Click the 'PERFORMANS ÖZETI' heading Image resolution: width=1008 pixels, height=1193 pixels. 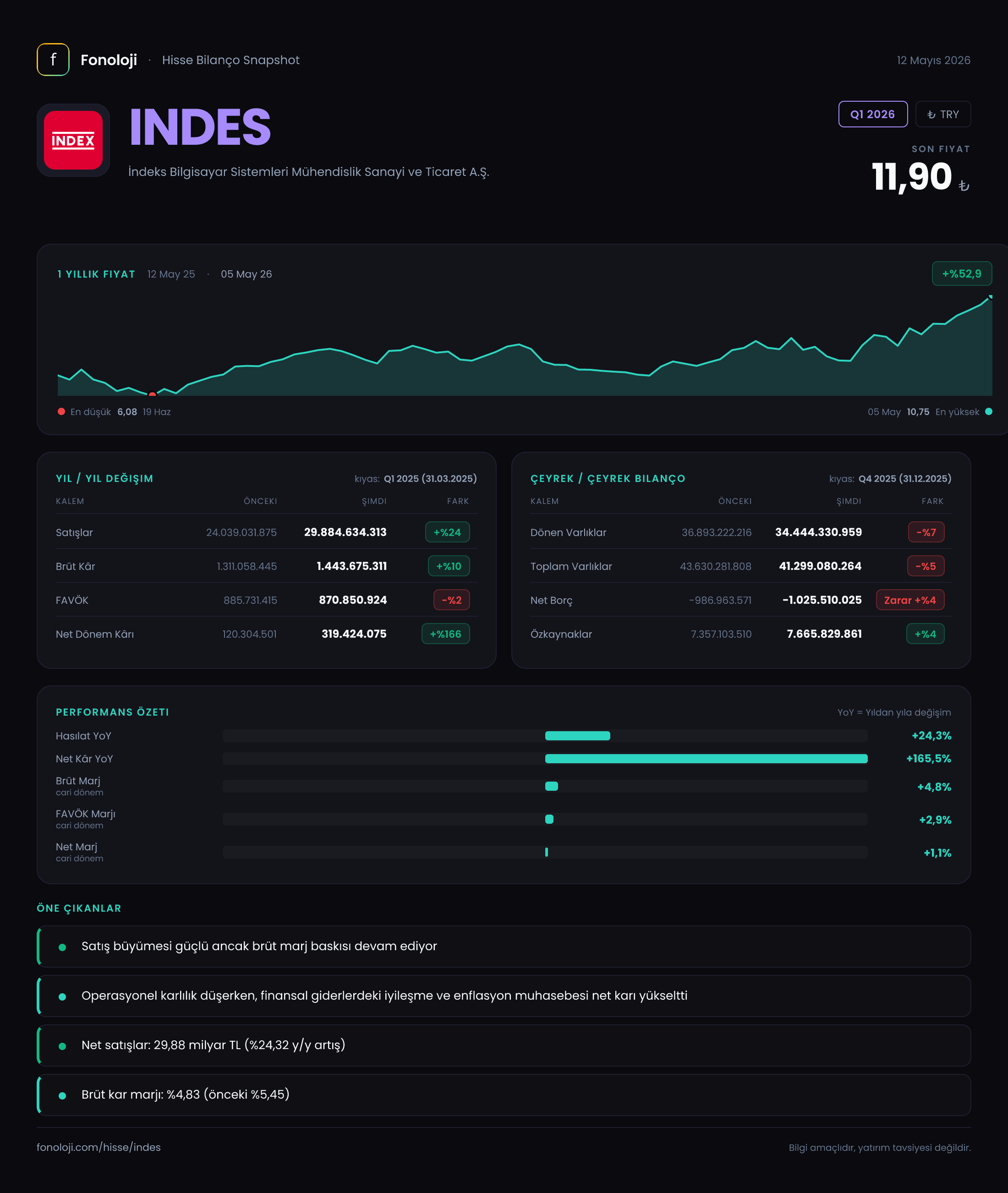(112, 712)
